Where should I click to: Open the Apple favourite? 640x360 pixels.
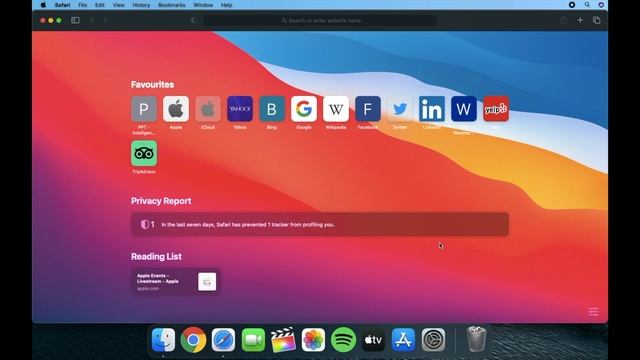(x=176, y=109)
